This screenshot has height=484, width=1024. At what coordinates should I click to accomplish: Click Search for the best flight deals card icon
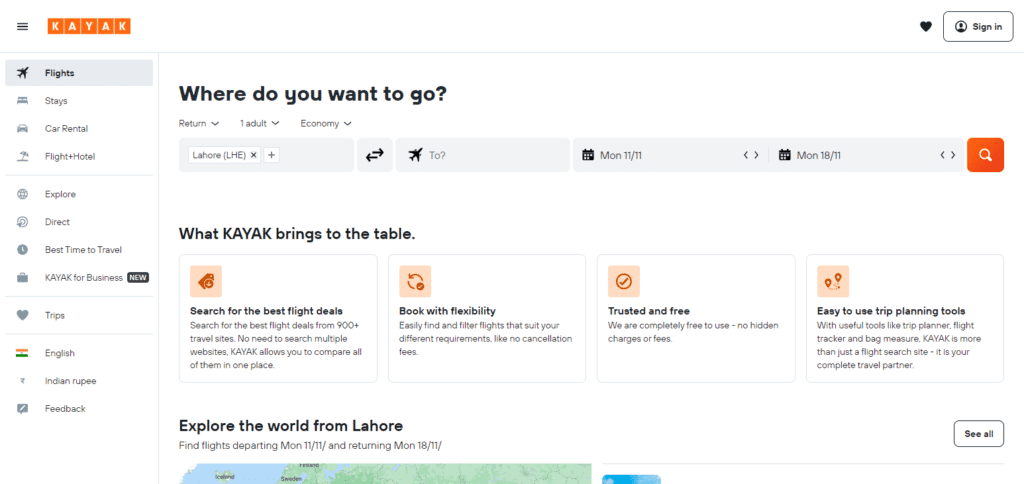point(206,282)
